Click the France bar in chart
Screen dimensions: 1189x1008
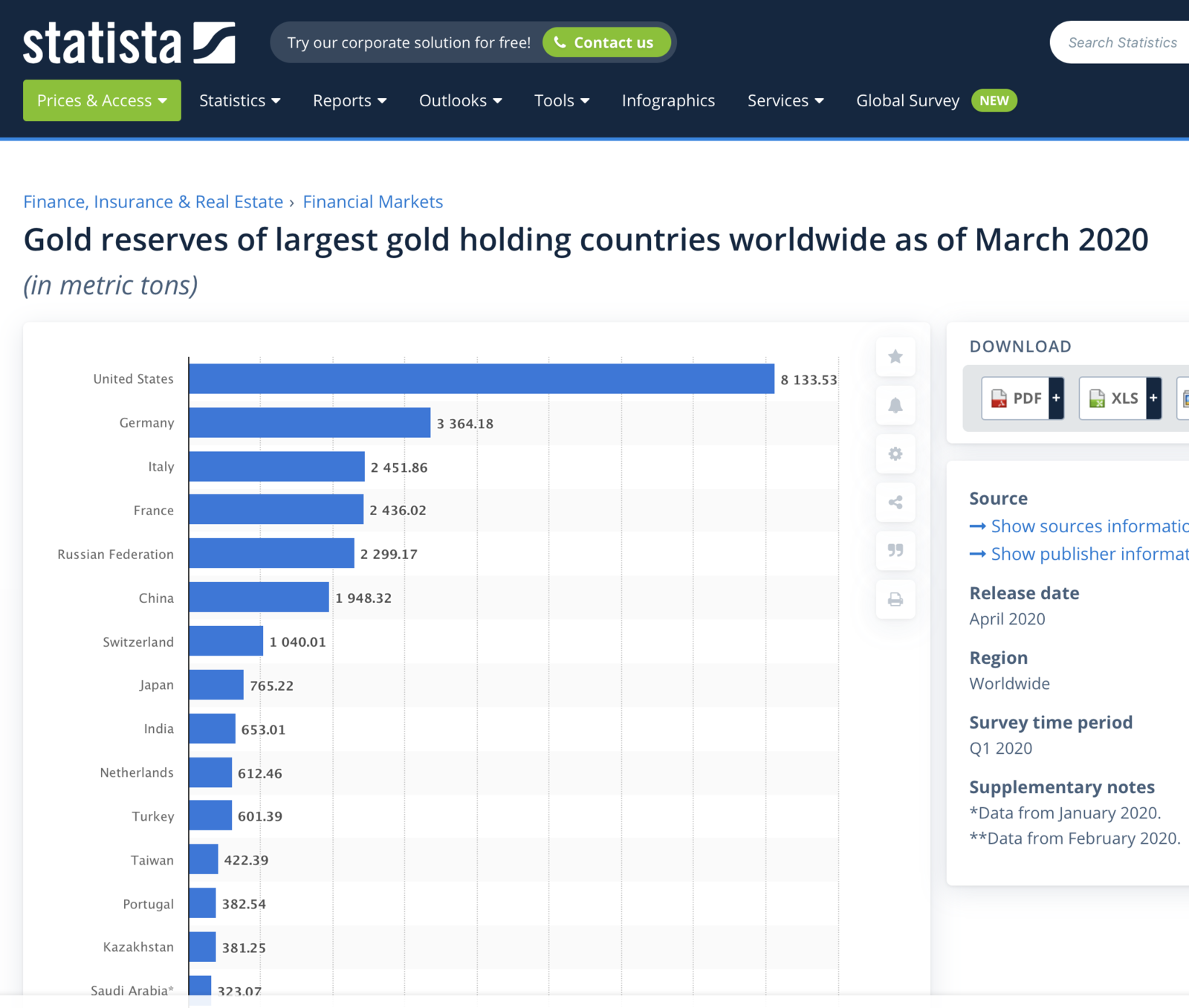tap(276, 510)
